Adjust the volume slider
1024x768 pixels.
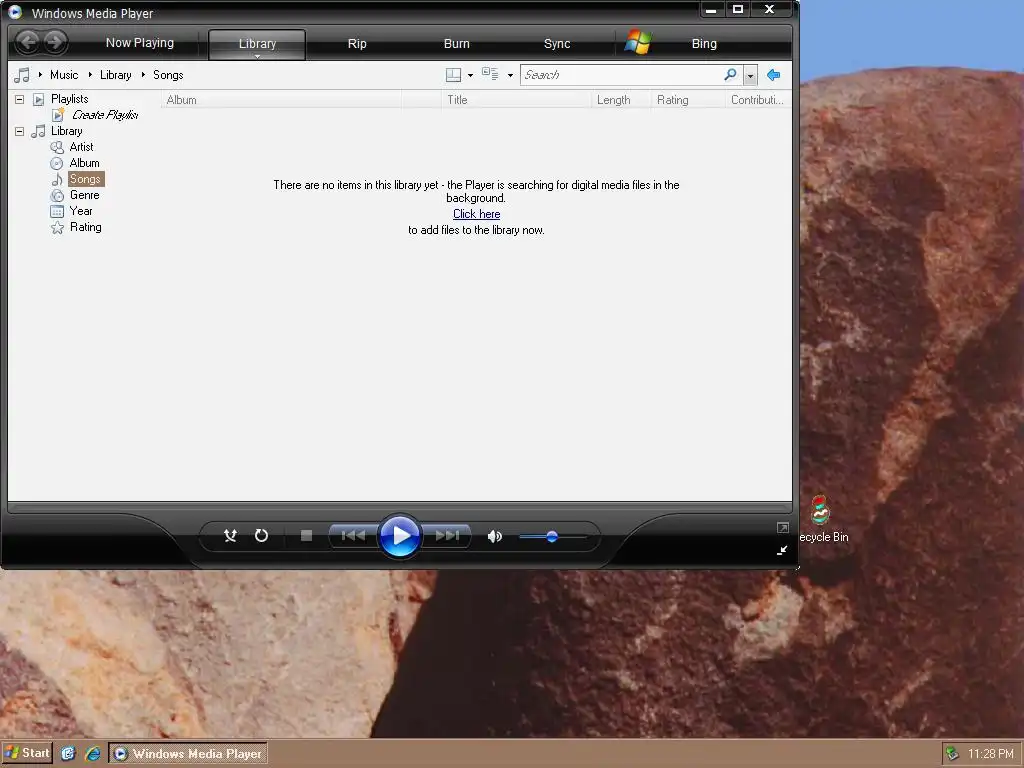[x=552, y=537]
